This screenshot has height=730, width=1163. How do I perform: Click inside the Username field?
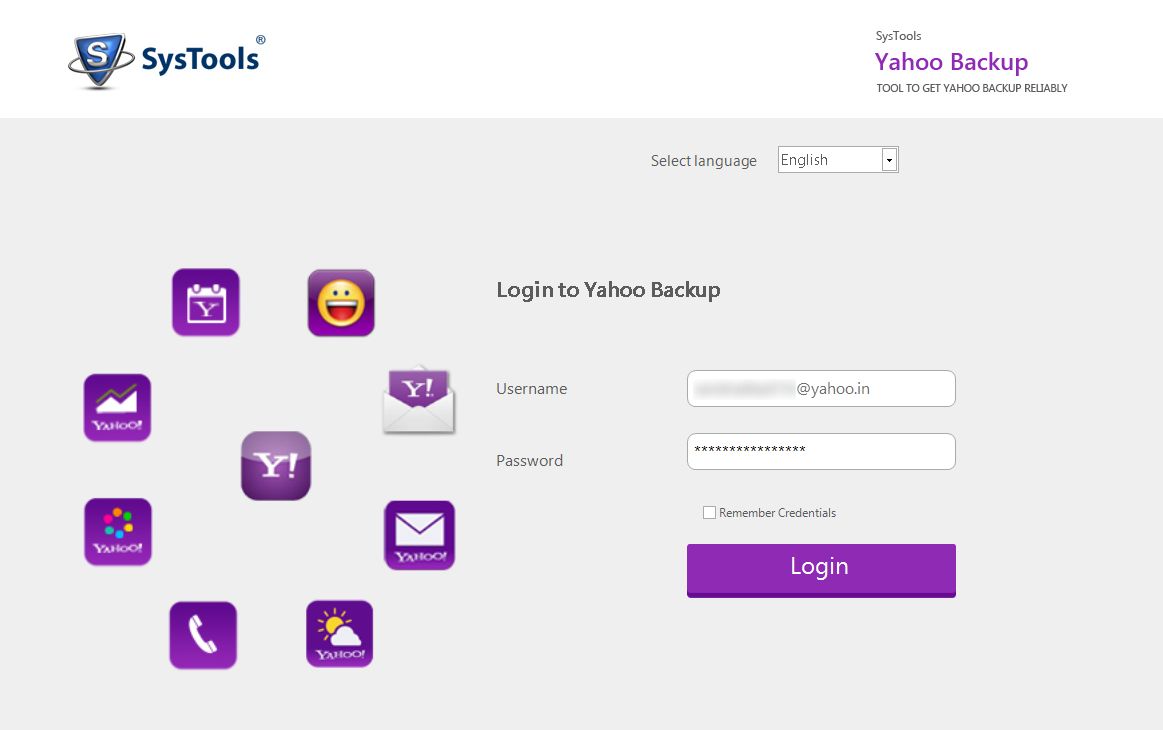click(820, 388)
